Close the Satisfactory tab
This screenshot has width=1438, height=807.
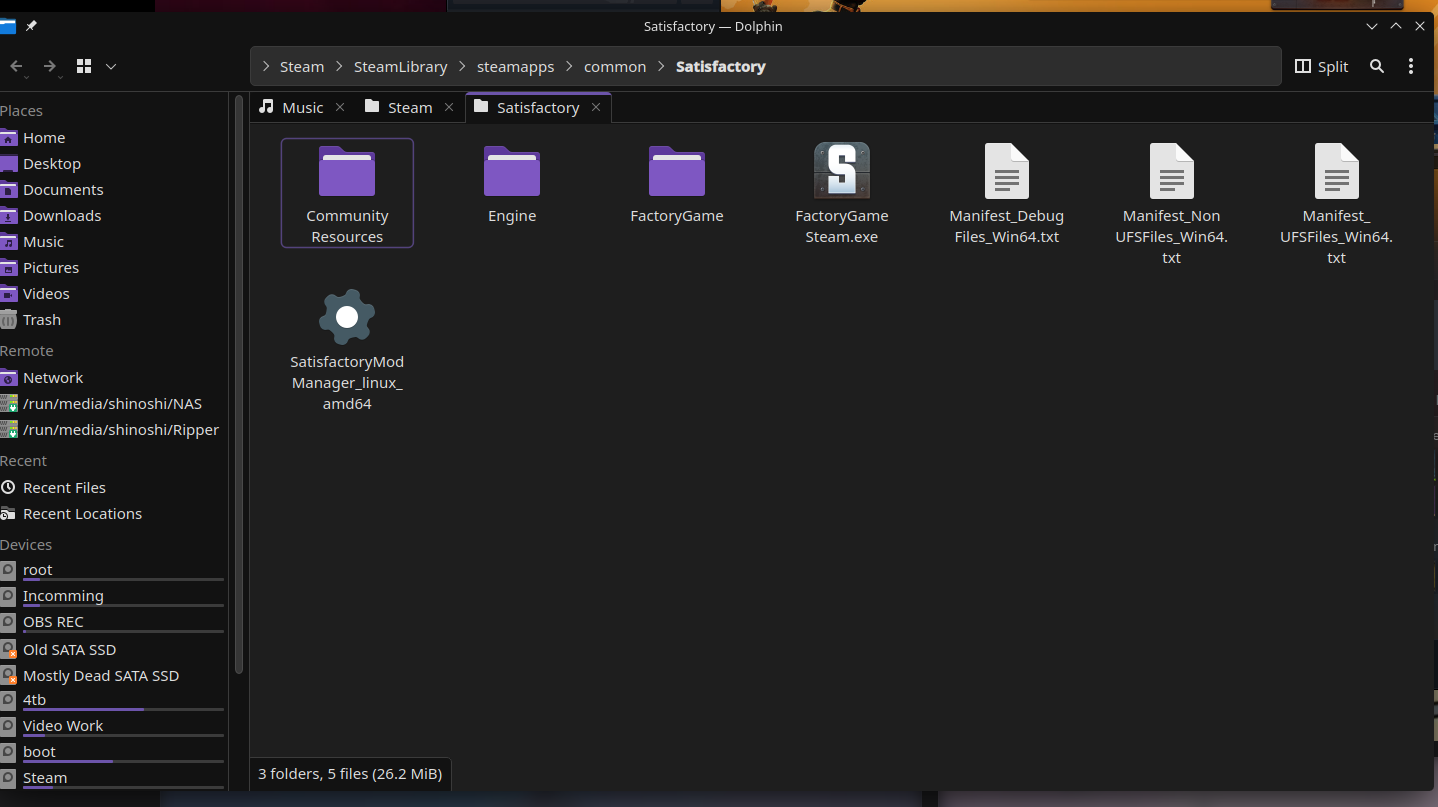[x=596, y=107]
